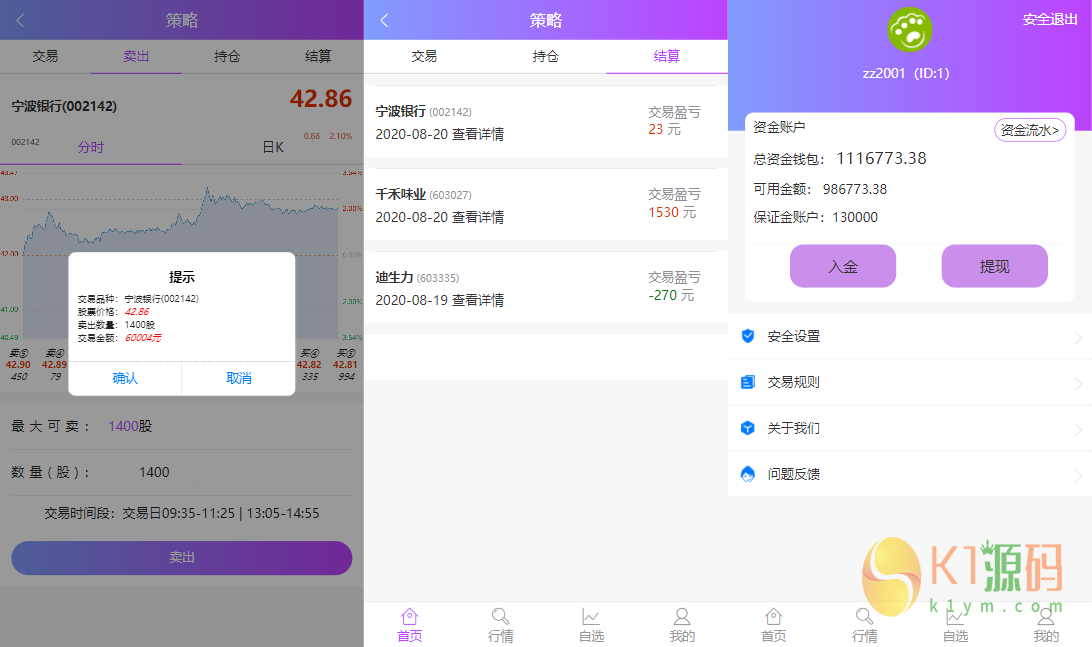Open the 问题反馈 menu entry
This screenshot has height=647, width=1092.
pyautogui.click(x=910, y=474)
